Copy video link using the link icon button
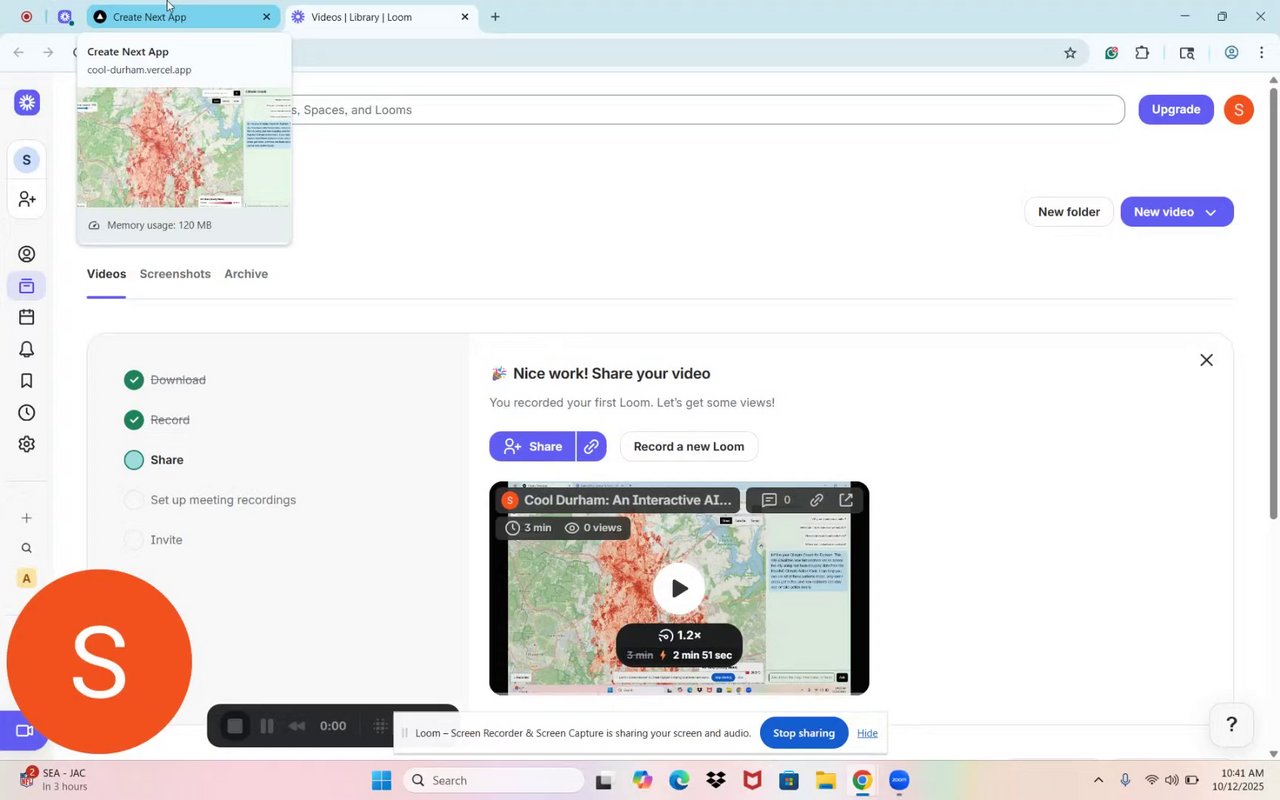The height and width of the screenshot is (800, 1280). [x=591, y=446]
